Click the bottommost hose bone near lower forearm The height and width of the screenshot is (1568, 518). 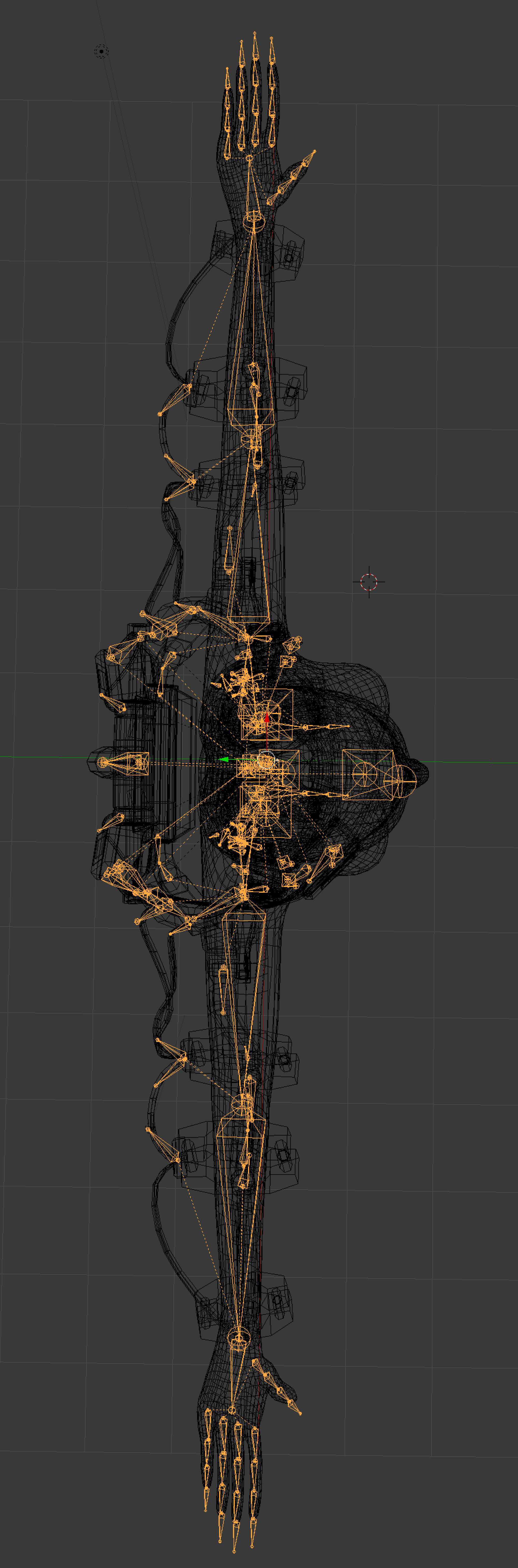pyautogui.click(x=163, y=1145)
